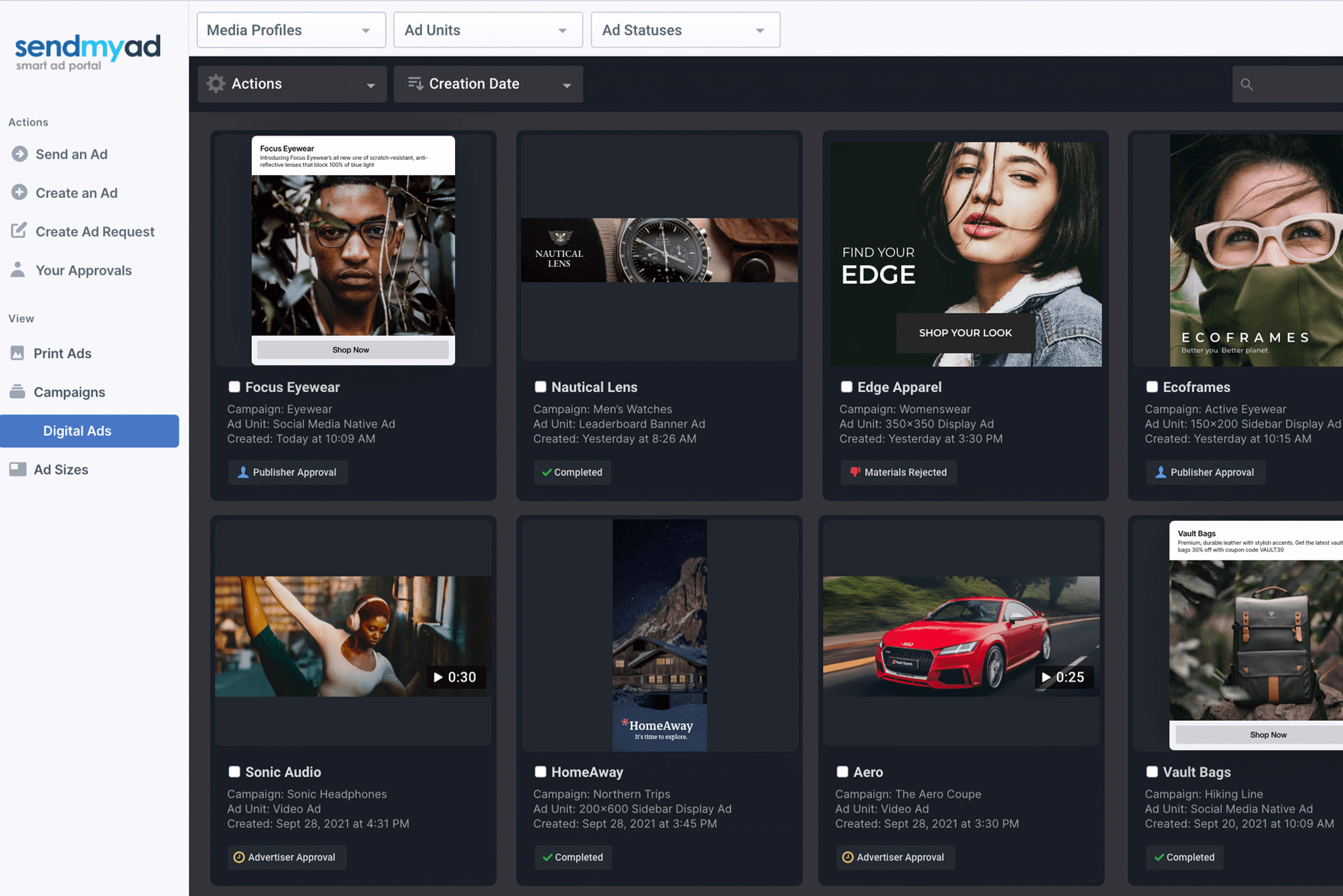Click Shop Now on Focus Eyewear ad

(352, 350)
